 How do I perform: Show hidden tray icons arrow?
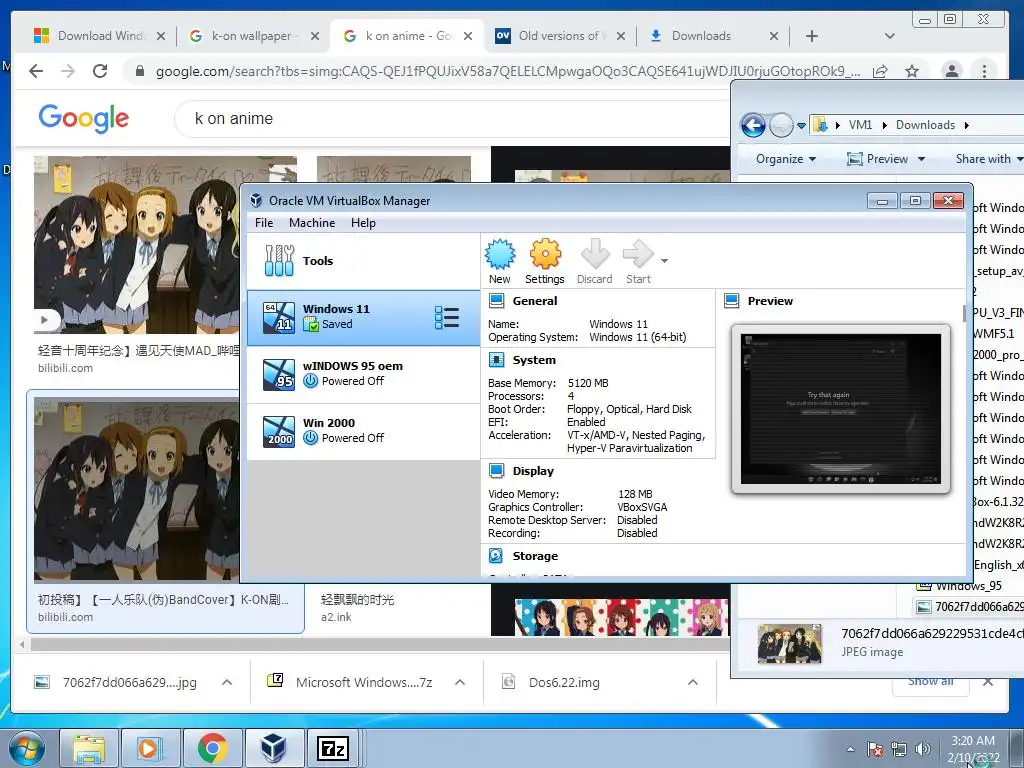pos(850,749)
